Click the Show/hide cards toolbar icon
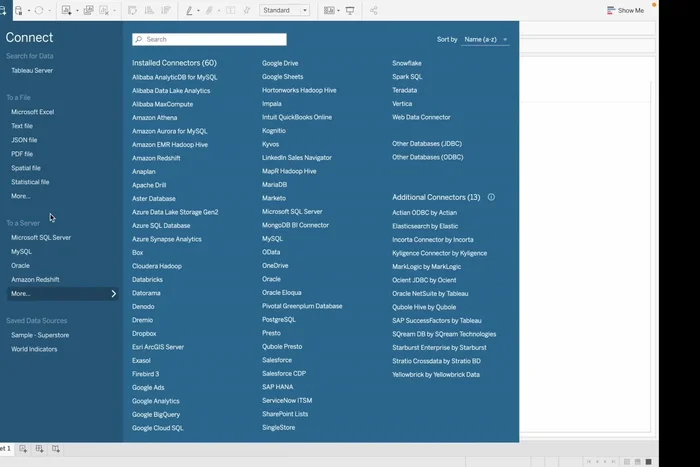 (329, 10)
